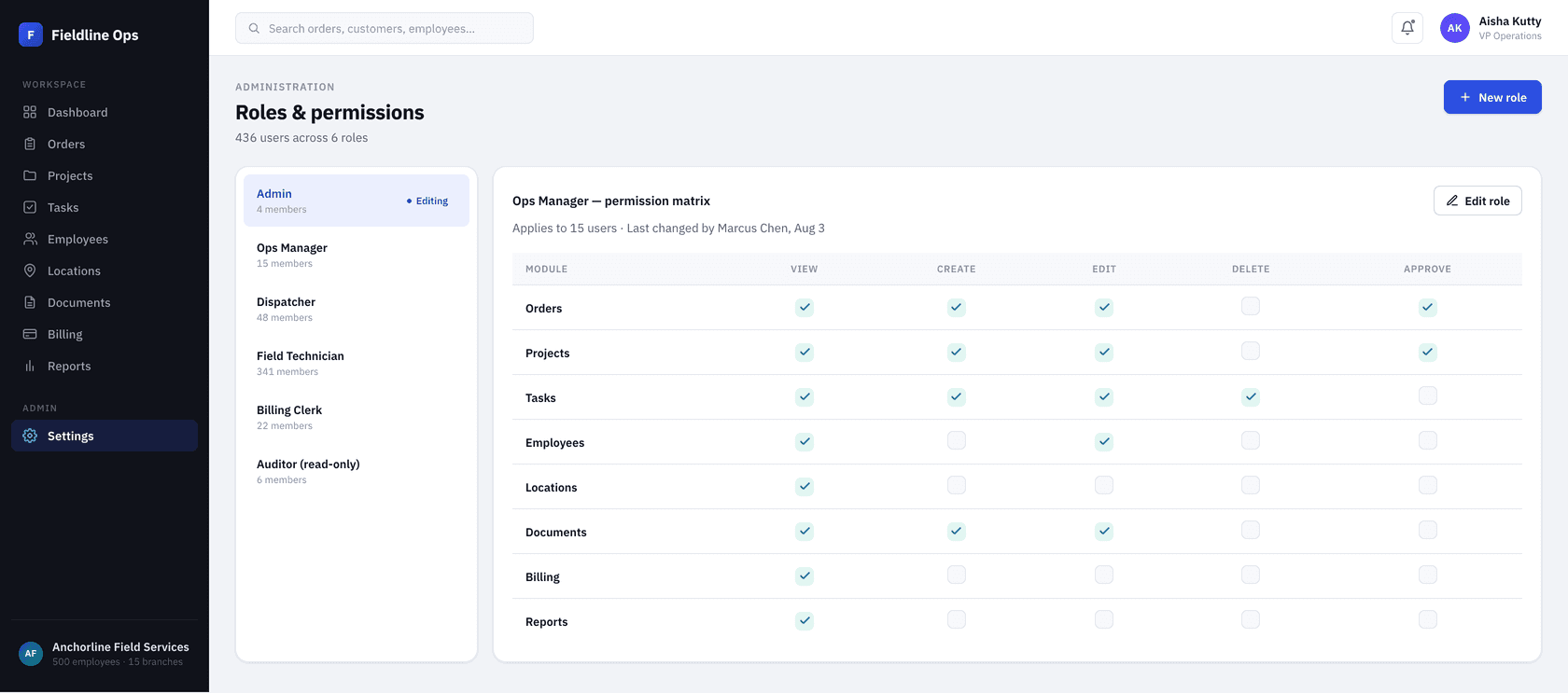This screenshot has height=693, width=1568.
Task: Click the Billing card icon
Action: tap(30, 334)
